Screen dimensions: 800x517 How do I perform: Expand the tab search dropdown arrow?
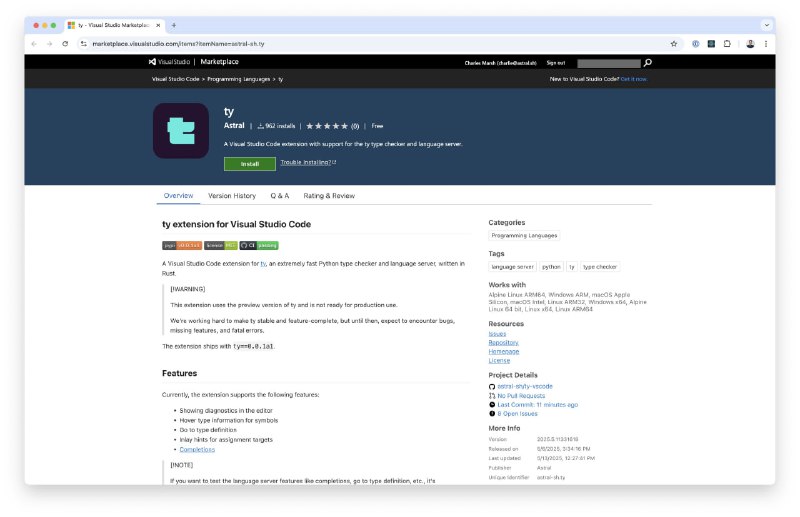tap(766, 25)
